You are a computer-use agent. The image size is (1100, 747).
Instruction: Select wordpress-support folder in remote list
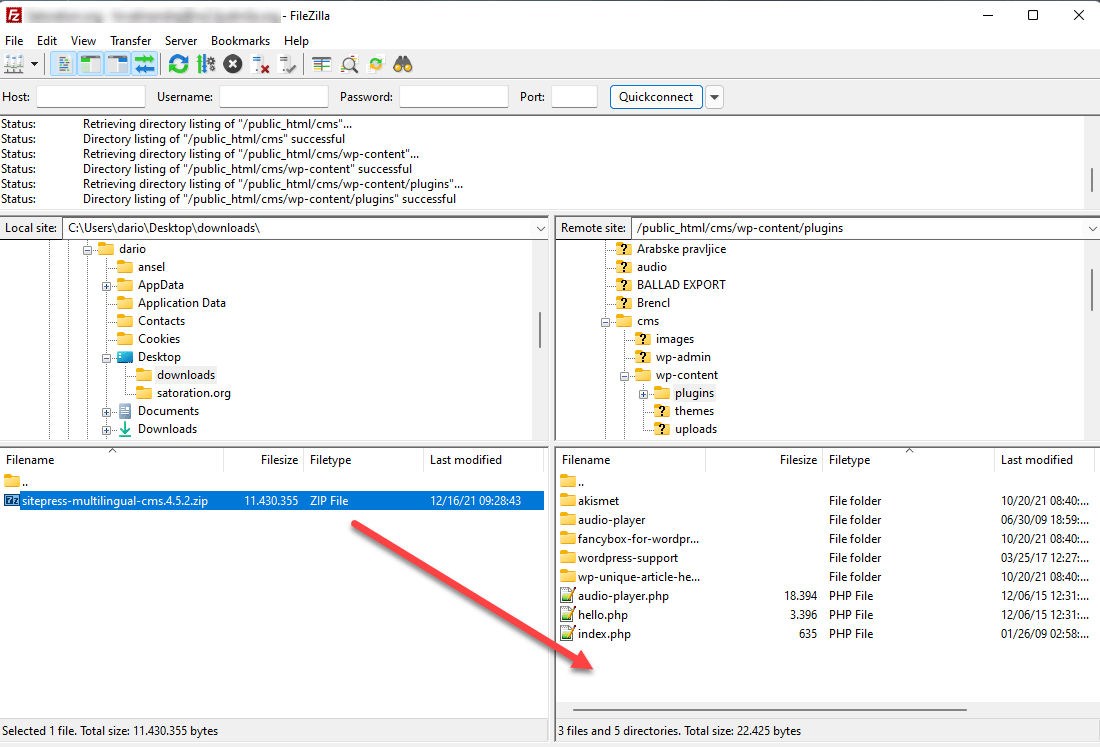point(627,558)
